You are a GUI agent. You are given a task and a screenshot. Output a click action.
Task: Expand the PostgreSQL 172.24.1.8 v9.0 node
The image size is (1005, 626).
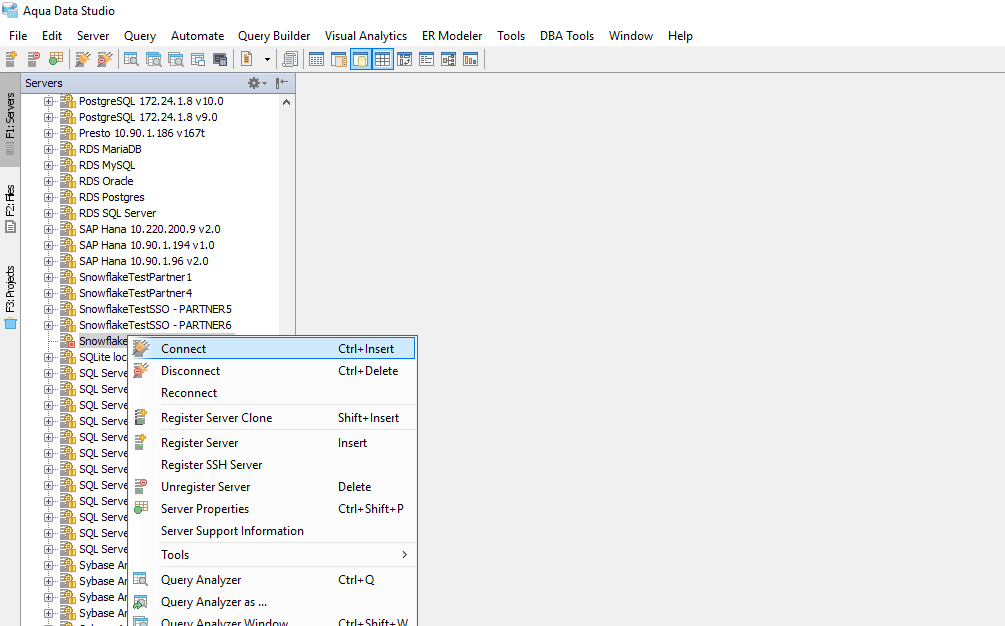[x=48, y=117]
